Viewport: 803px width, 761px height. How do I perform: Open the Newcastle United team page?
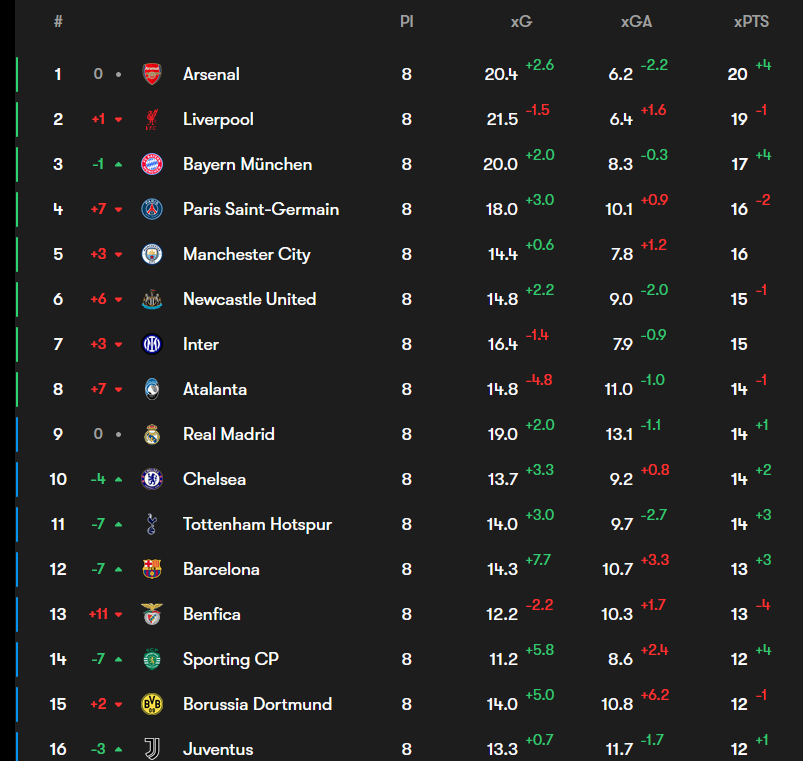click(x=250, y=299)
